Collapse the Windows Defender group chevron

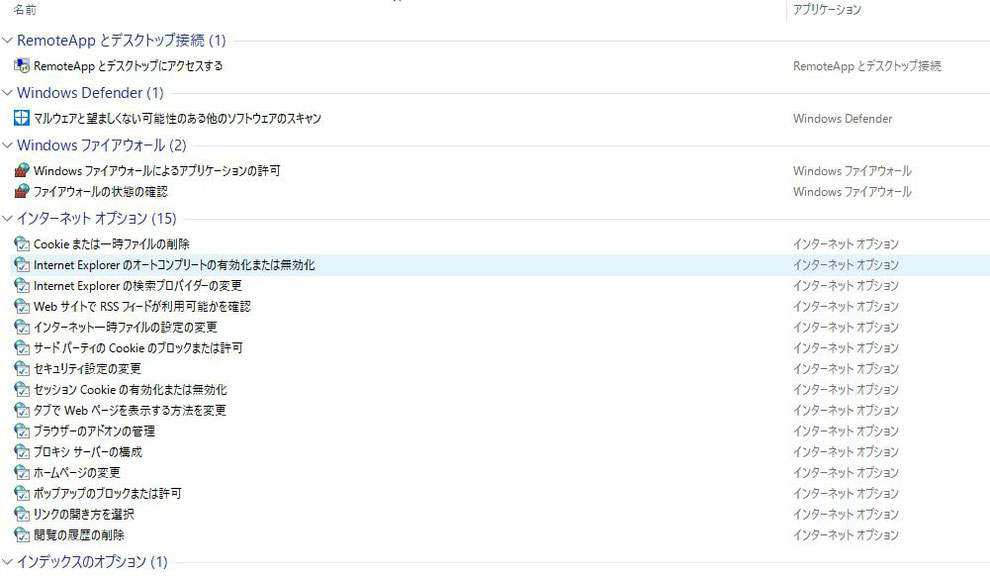(7, 93)
